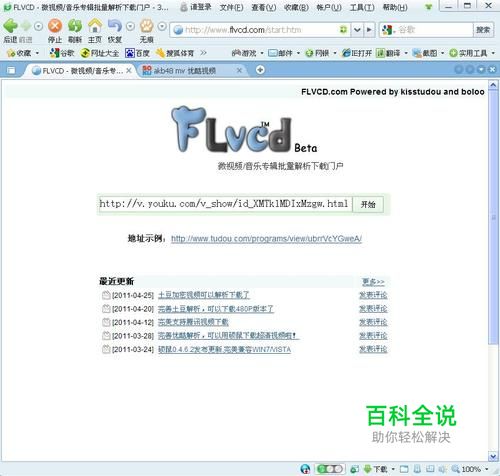This screenshot has height=476, width=500.
Task: Open the 查看(V) menu
Action: [x=263, y=7]
